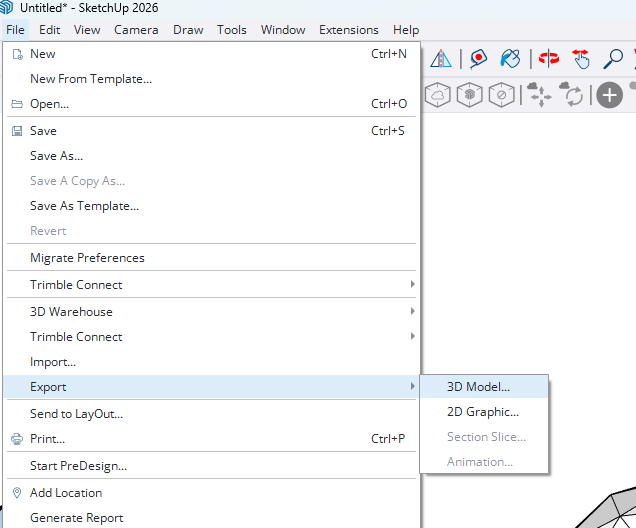The height and width of the screenshot is (528, 636).
Task: Click the cloud icon with sync arrows
Action: tap(571, 94)
